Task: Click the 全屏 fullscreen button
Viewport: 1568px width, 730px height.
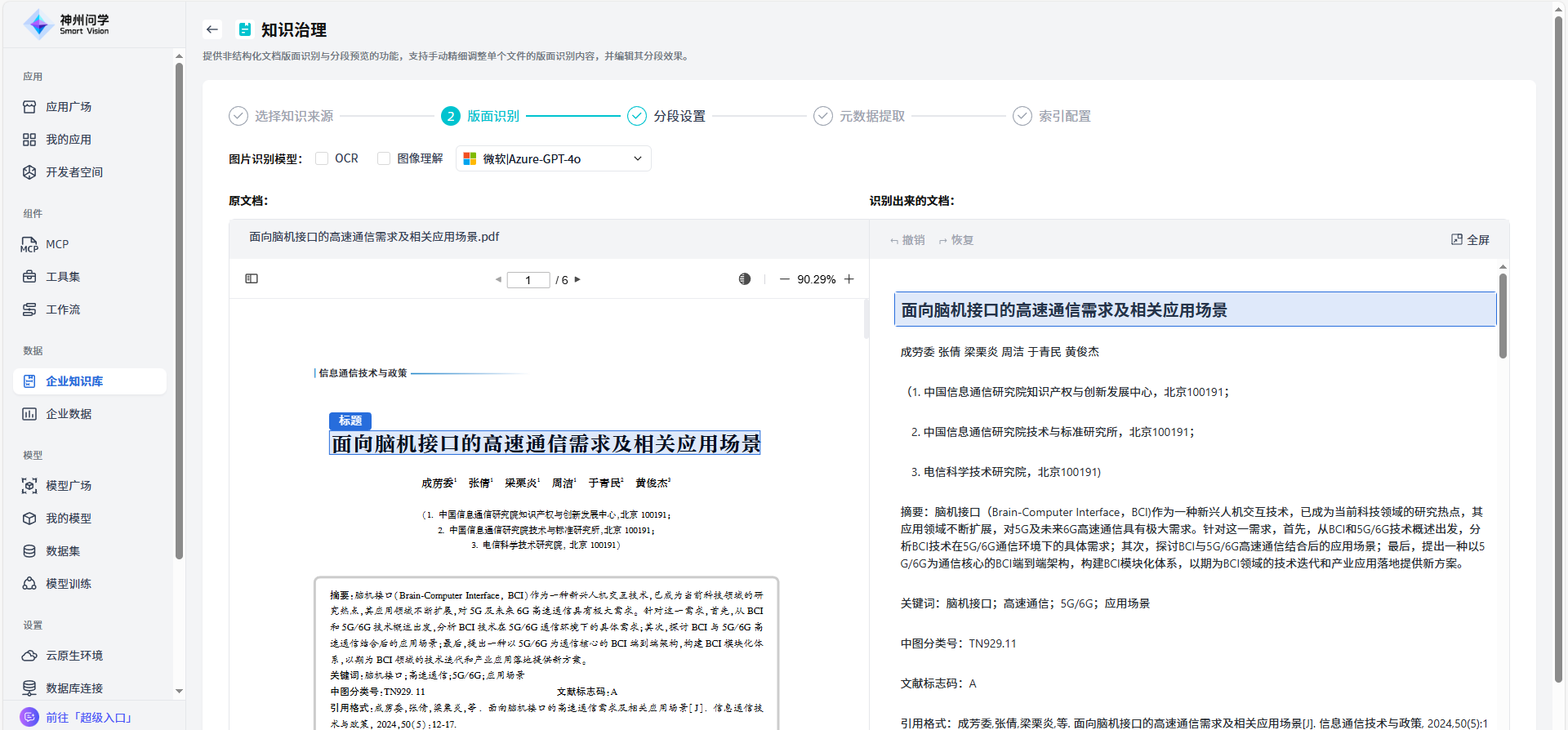Action: [1470, 240]
